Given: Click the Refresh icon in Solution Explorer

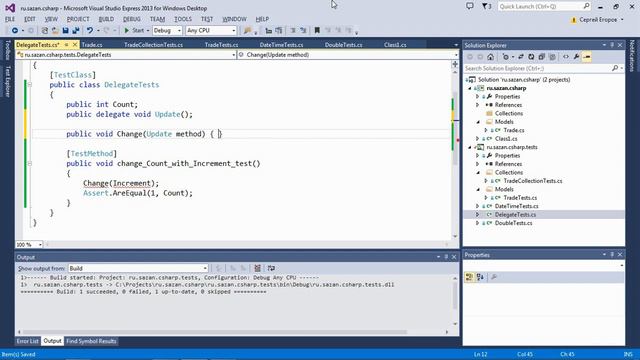Looking at the screenshot, I should [531, 57].
